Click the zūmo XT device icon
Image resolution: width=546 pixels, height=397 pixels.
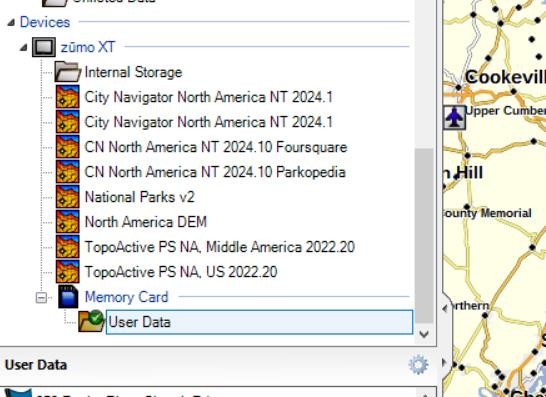point(44,47)
